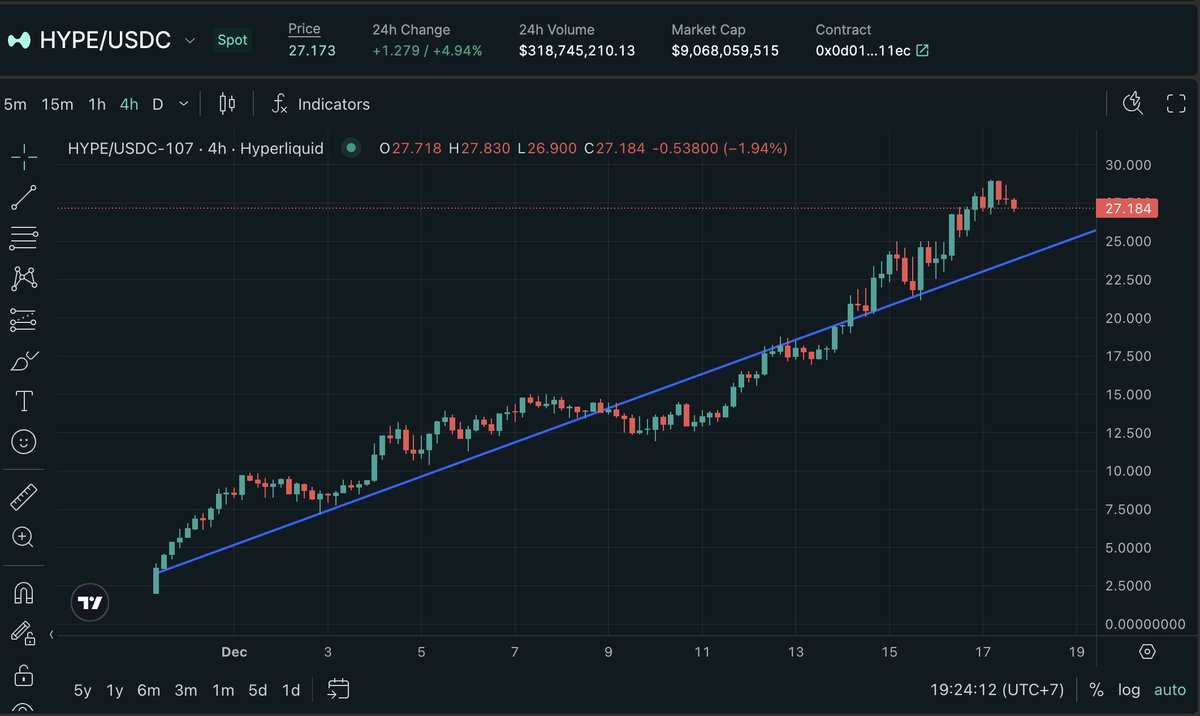Open the timezone menu UTC+7
Image resolution: width=1200 pixels, height=716 pixels.
click(x=995, y=689)
